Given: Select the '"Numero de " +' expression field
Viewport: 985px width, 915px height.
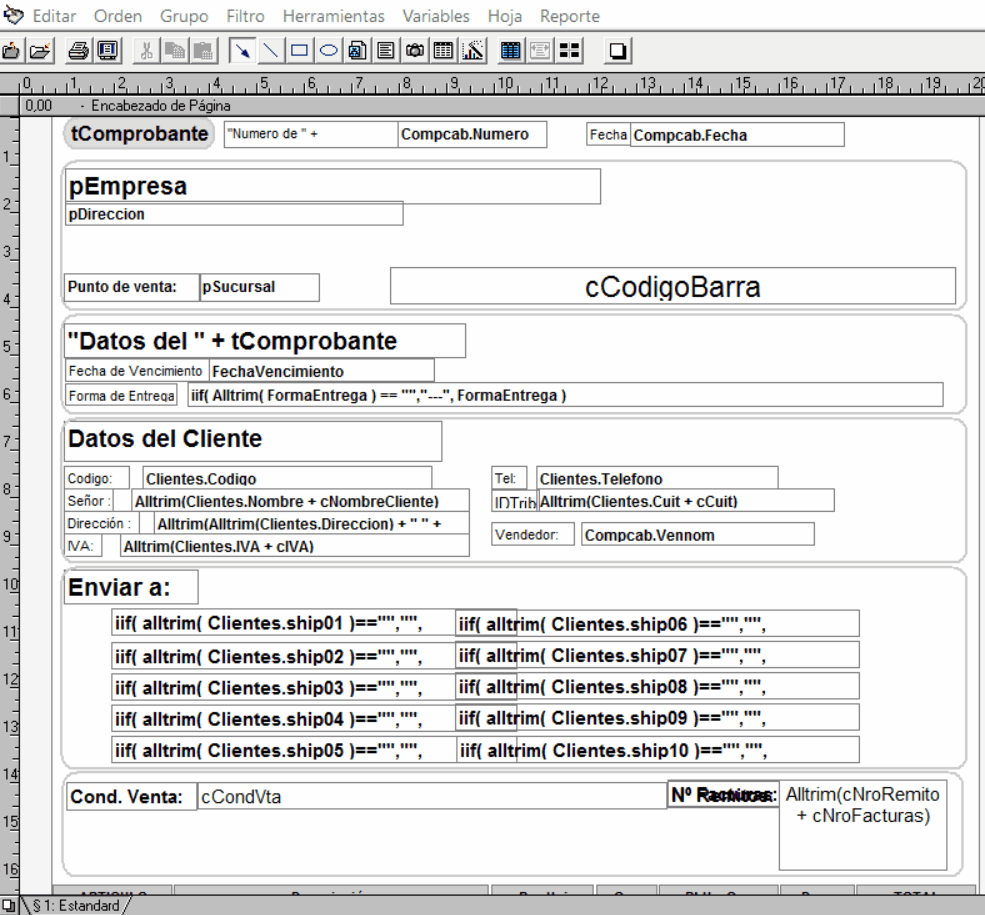Looking at the screenshot, I should point(311,134).
